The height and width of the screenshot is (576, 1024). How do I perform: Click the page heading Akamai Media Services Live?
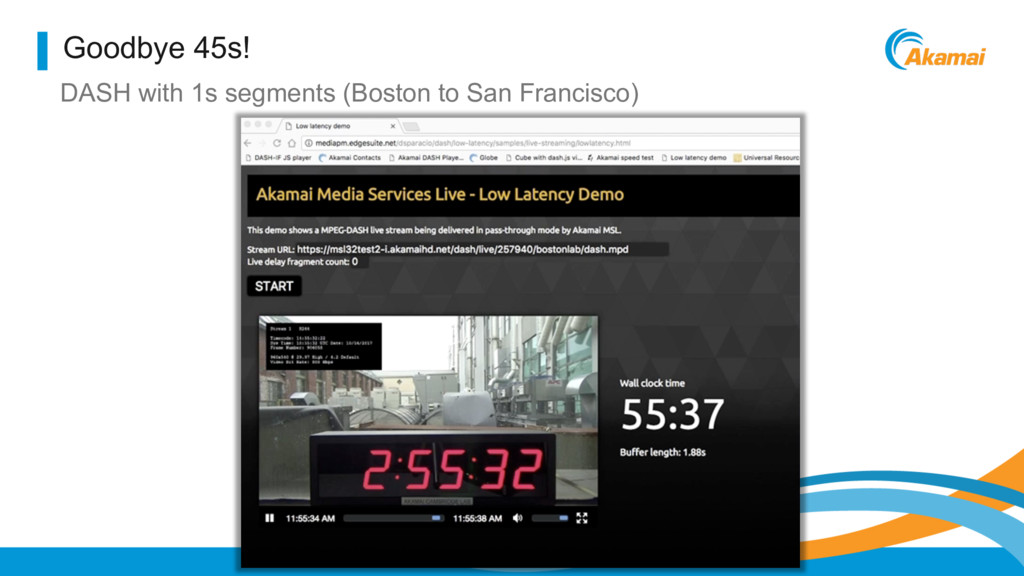pyautogui.click(x=440, y=194)
